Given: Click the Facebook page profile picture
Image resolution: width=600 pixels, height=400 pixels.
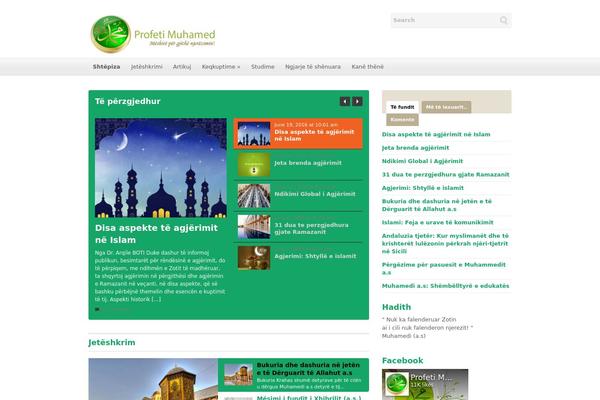Looking at the screenshot, I should (396, 384).
